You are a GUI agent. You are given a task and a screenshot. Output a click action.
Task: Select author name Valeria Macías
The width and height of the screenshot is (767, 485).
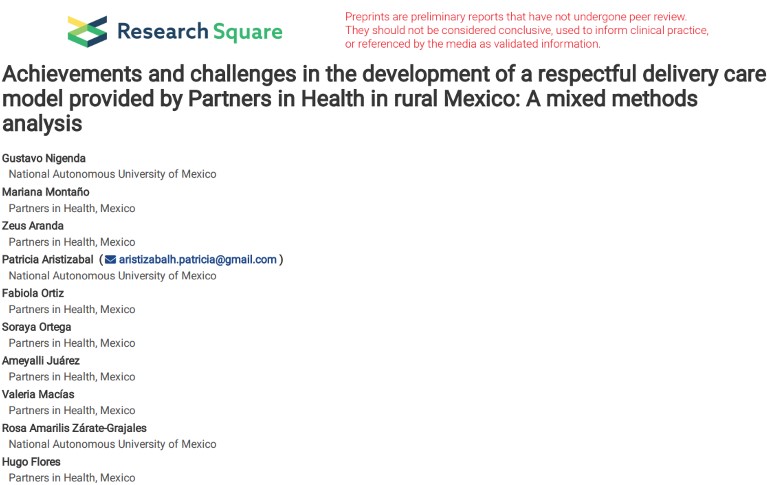tap(38, 394)
